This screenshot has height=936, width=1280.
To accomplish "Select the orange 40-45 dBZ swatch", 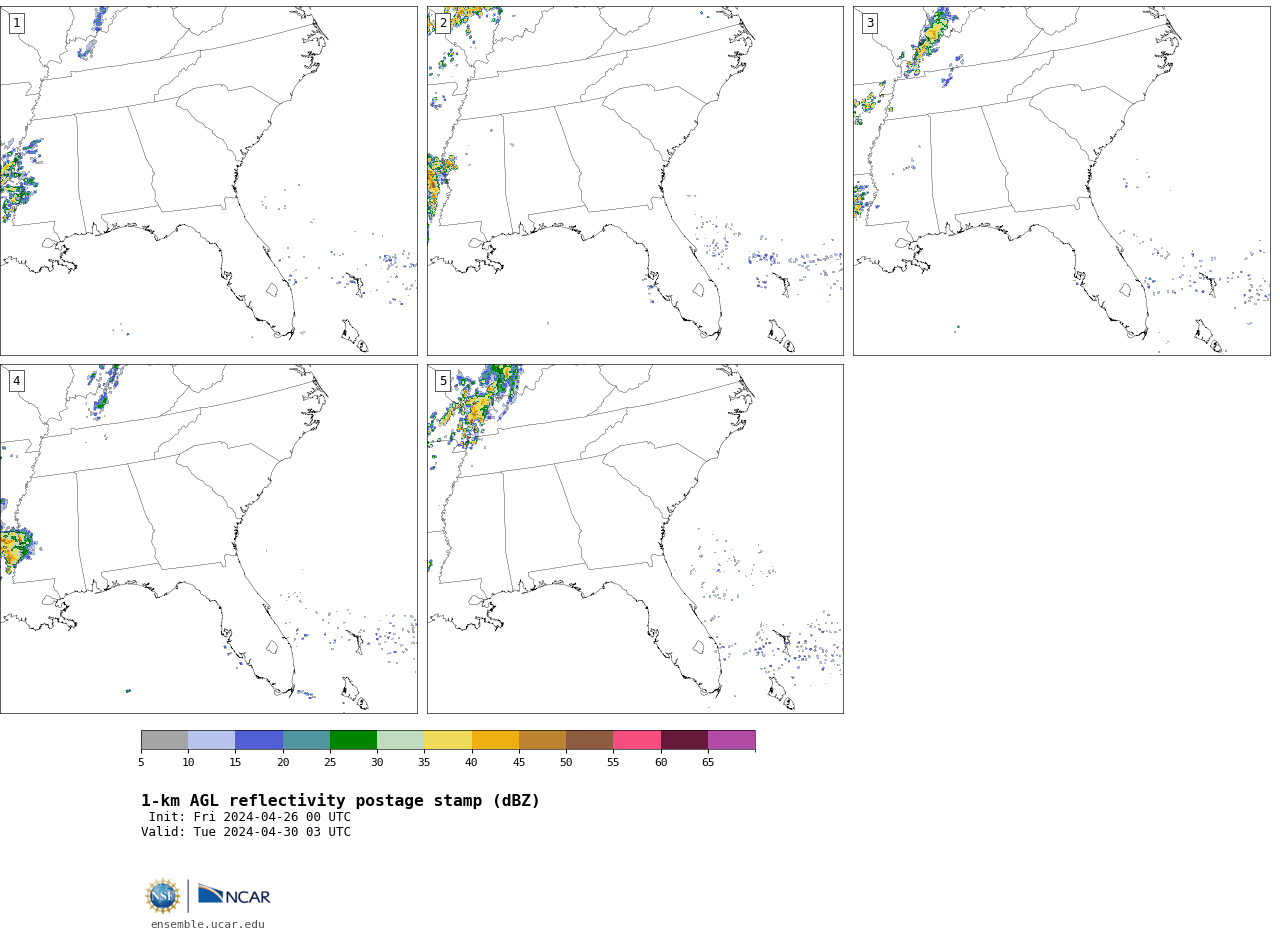I will [x=495, y=740].
